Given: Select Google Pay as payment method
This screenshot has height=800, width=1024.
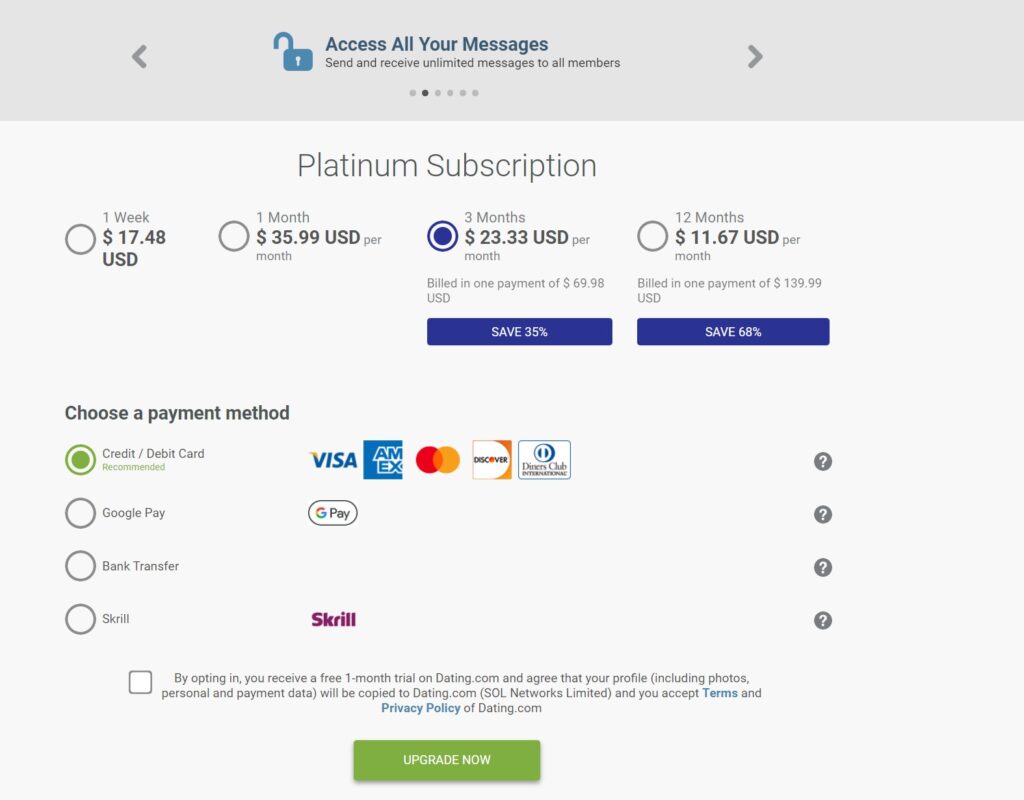Looking at the screenshot, I should point(80,513).
